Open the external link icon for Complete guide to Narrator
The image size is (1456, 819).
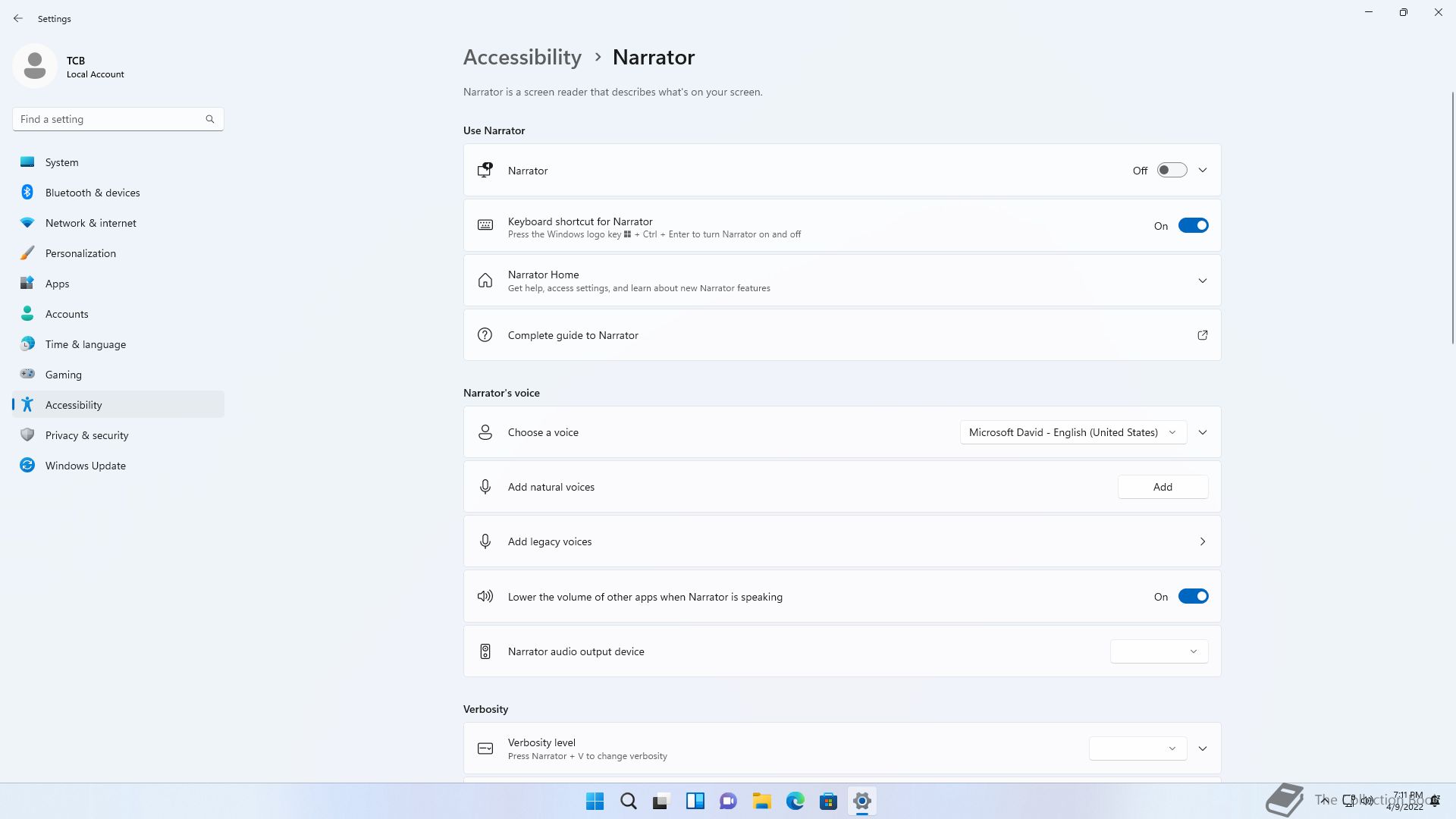pyautogui.click(x=1202, y=335)
